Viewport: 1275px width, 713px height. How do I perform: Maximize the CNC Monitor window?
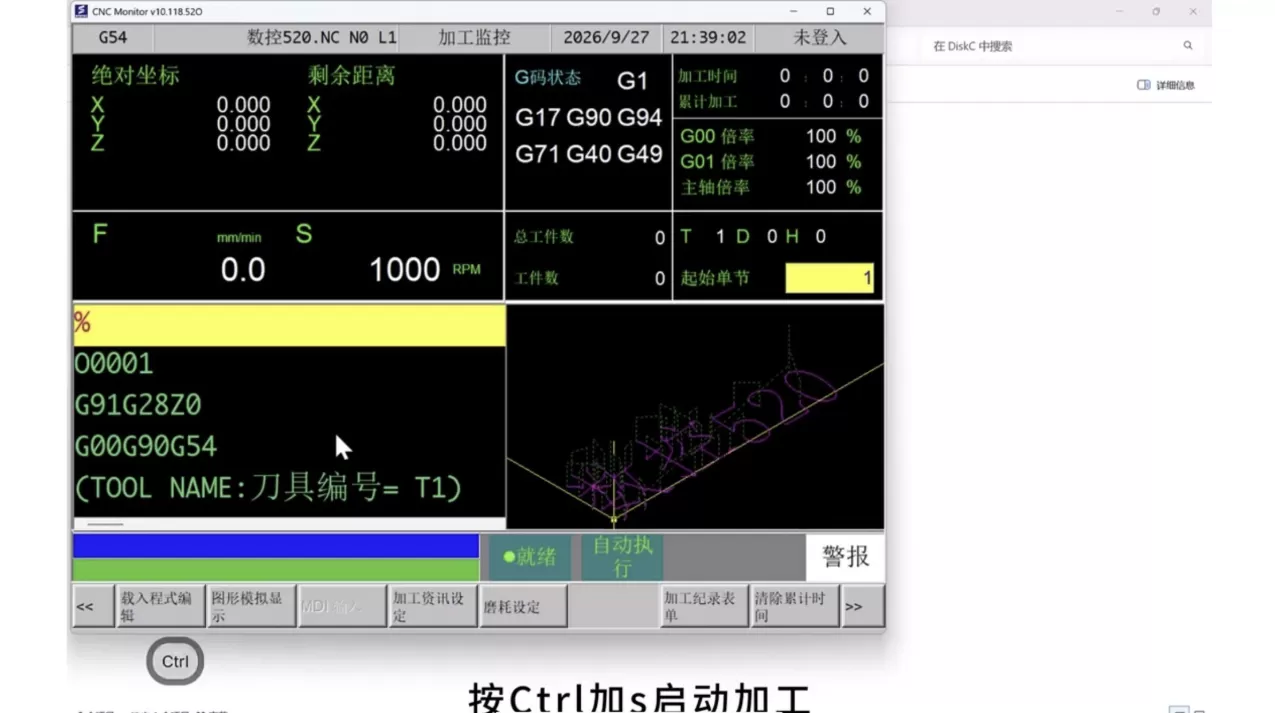click(x=830, y=11)
